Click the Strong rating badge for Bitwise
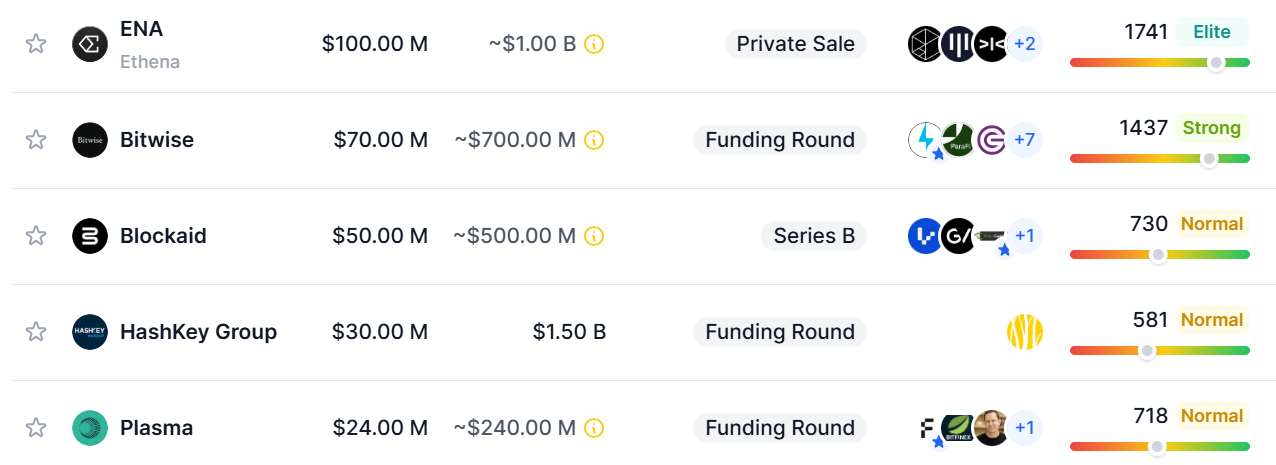This screenshot has width=1276, height=465. point(1212,128)
